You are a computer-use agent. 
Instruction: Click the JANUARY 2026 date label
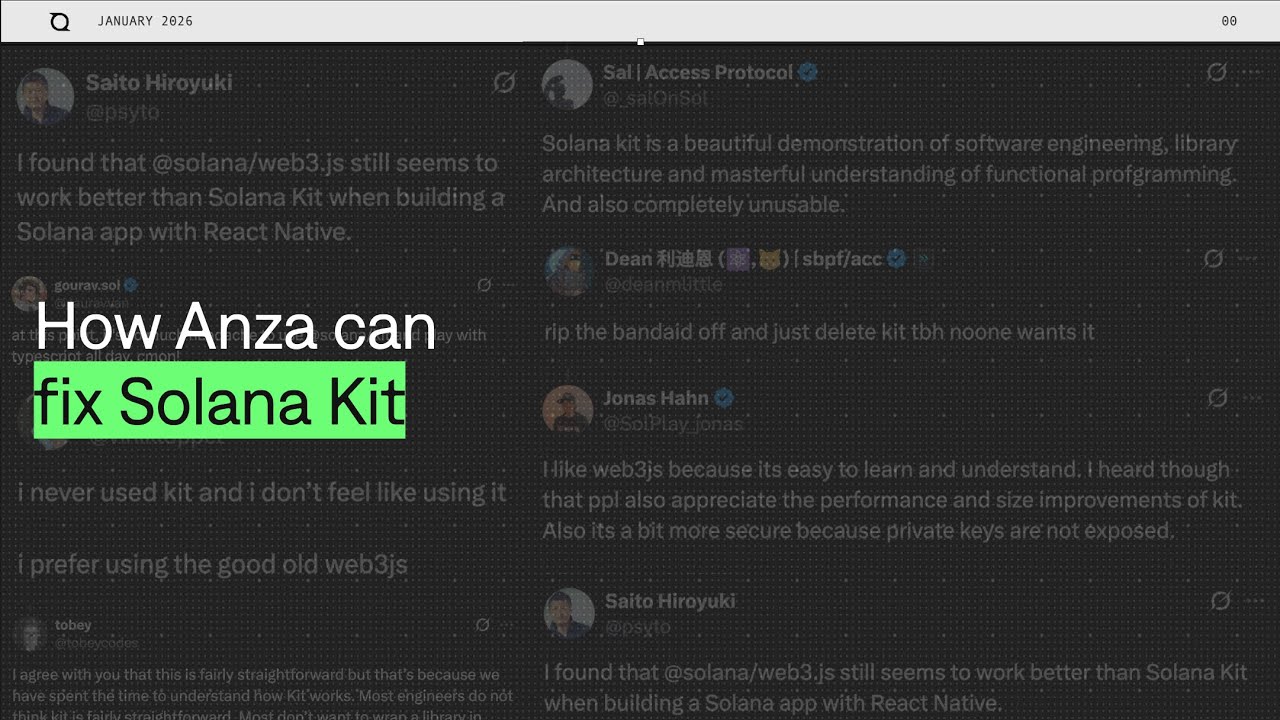(x=145, y=21)
